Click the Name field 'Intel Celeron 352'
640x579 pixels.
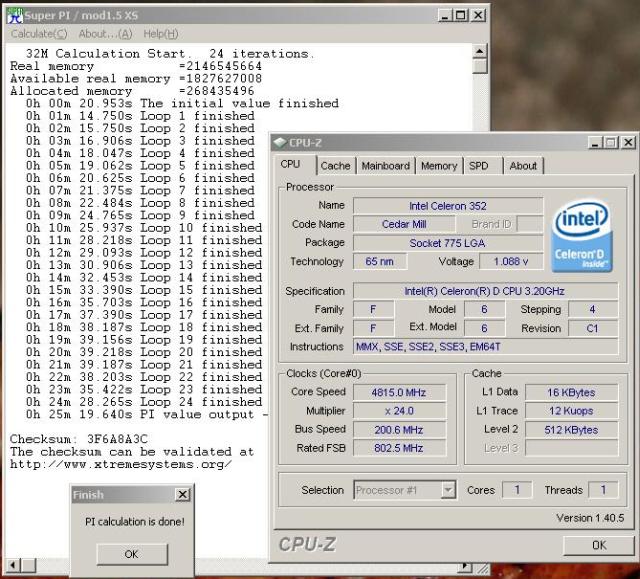coord(448,206)
